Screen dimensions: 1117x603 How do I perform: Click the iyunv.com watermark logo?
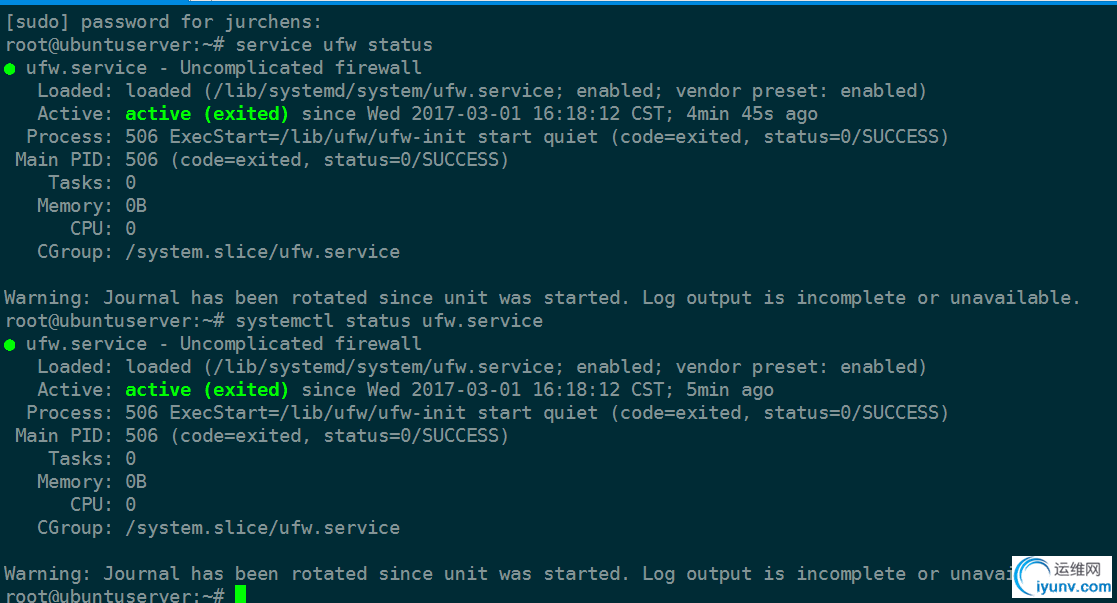click(x=1062, y=577)
